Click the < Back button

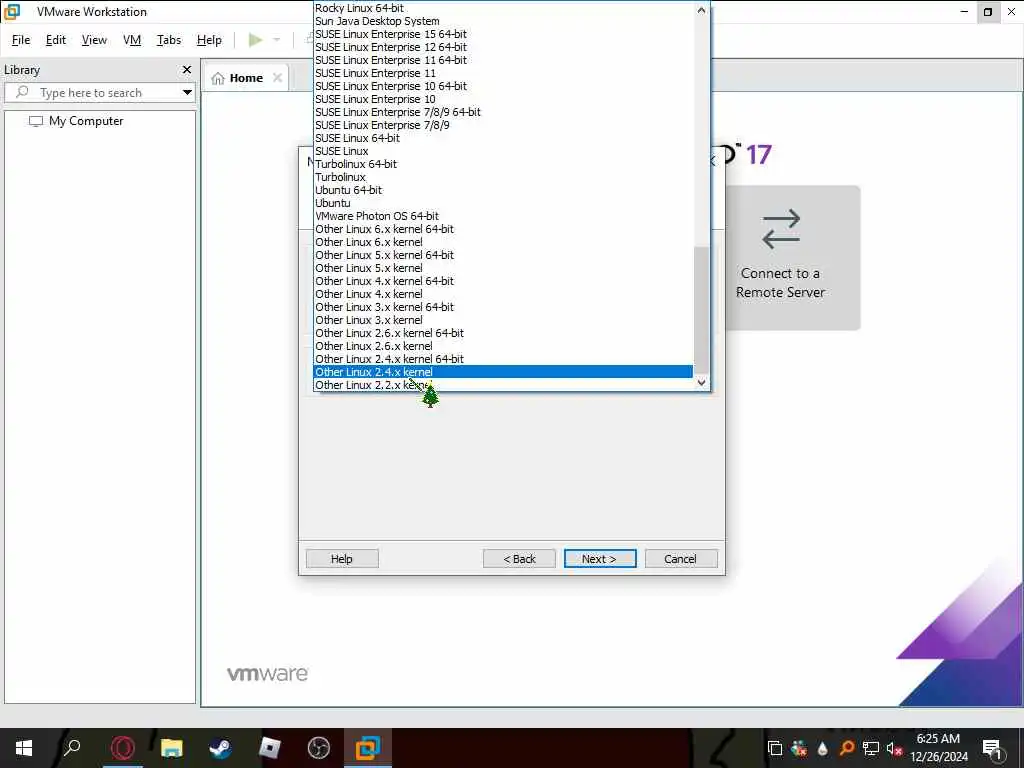(519, 559)
